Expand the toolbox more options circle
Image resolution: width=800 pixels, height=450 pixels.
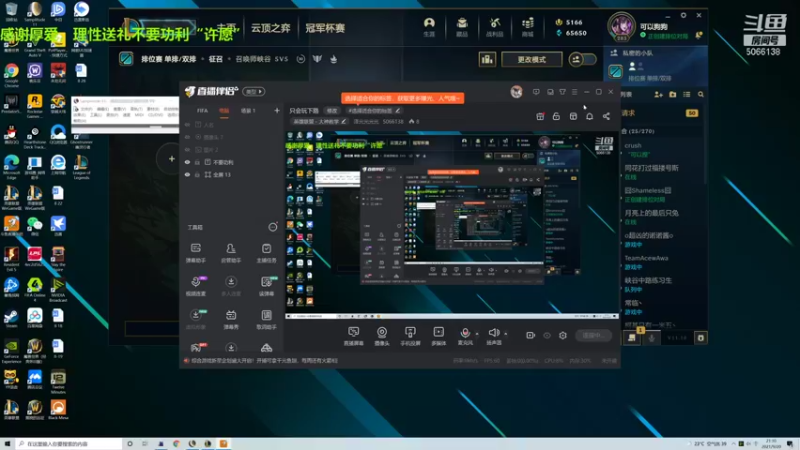pos(273,227)
